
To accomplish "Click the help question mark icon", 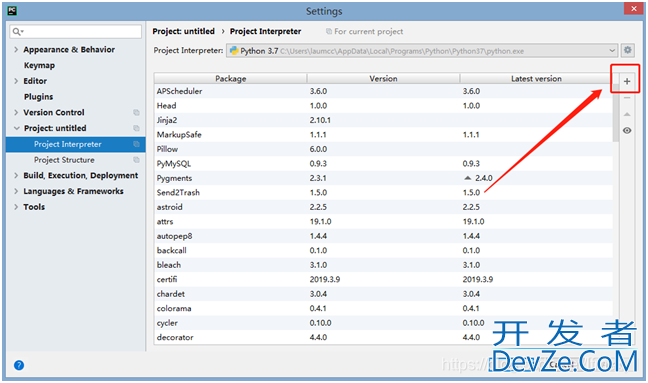I will click(x=19, y=365).
